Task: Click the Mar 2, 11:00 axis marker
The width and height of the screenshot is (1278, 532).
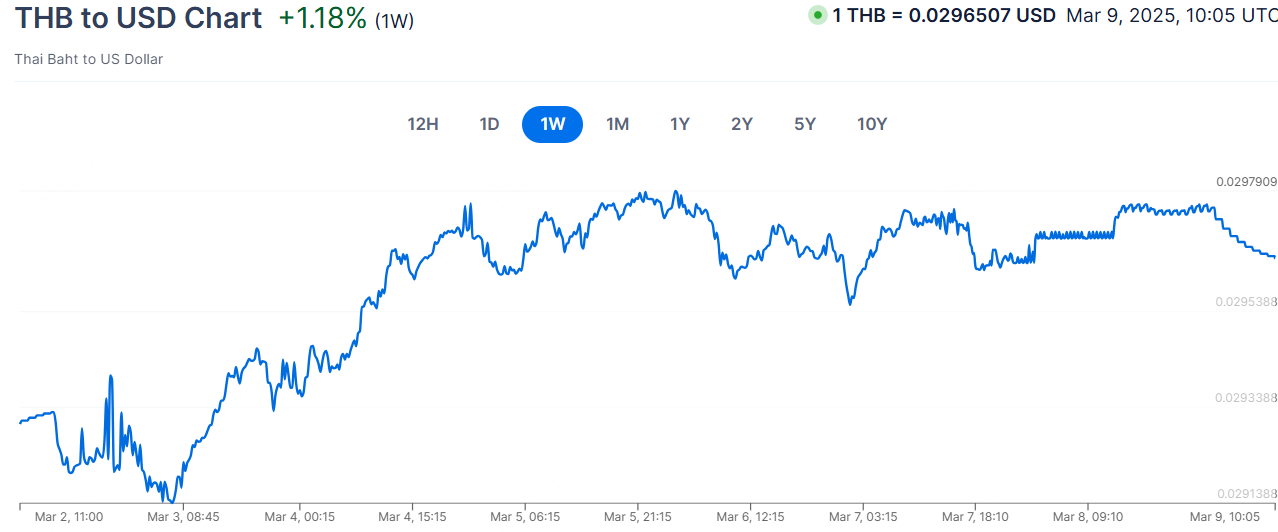Action: pyautogui.click(x=69, y=517)
